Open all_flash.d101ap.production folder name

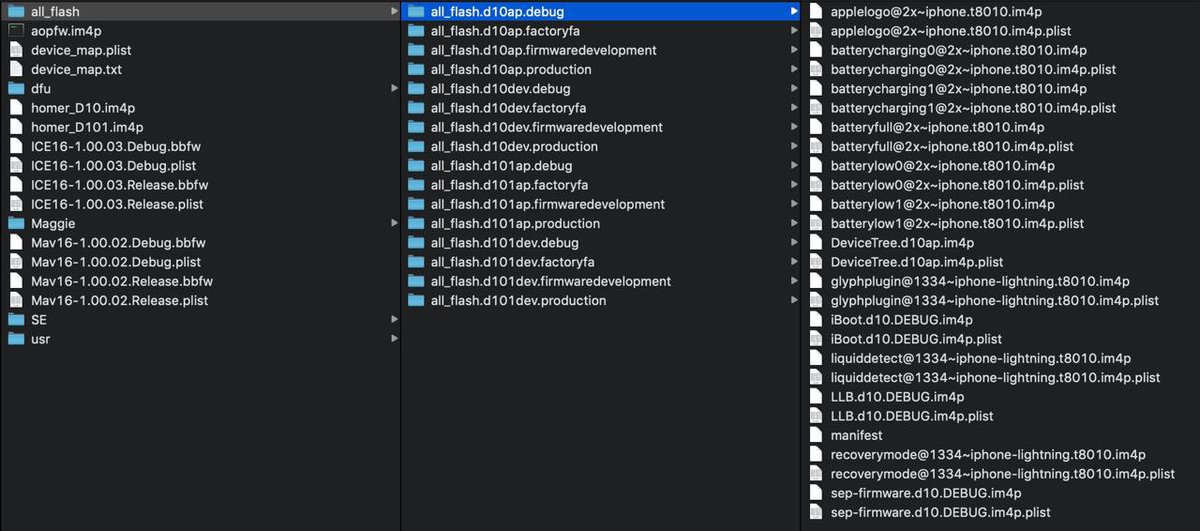pos(515,223)
